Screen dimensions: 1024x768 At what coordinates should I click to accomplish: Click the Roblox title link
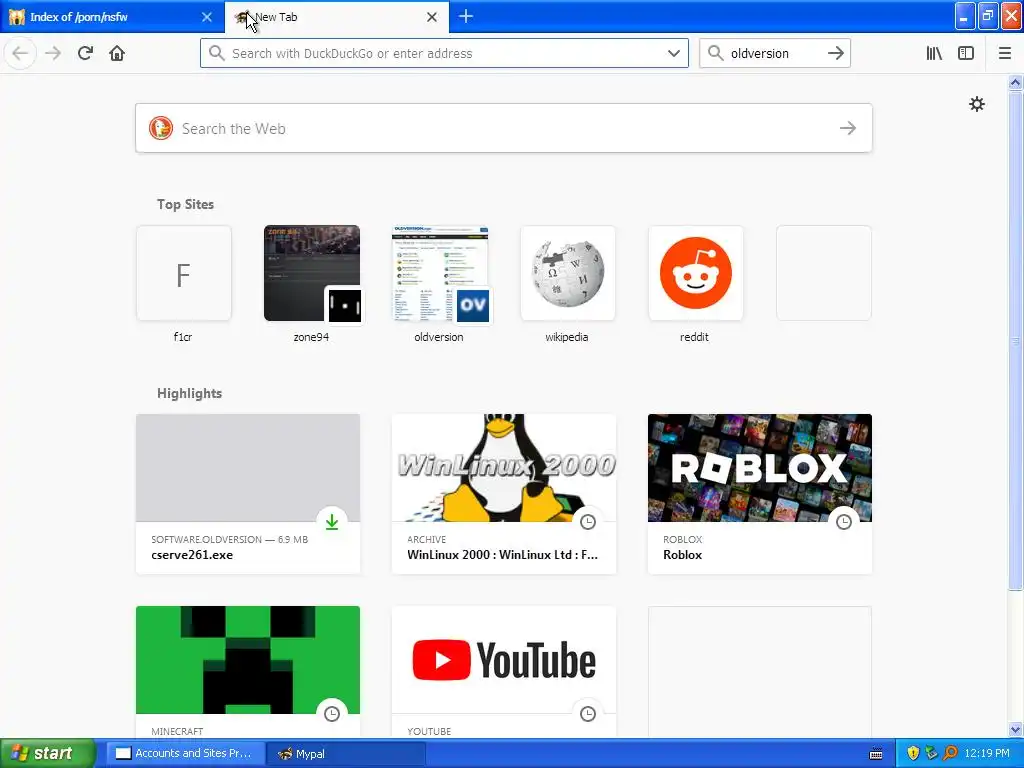click(x=682, y=555)
